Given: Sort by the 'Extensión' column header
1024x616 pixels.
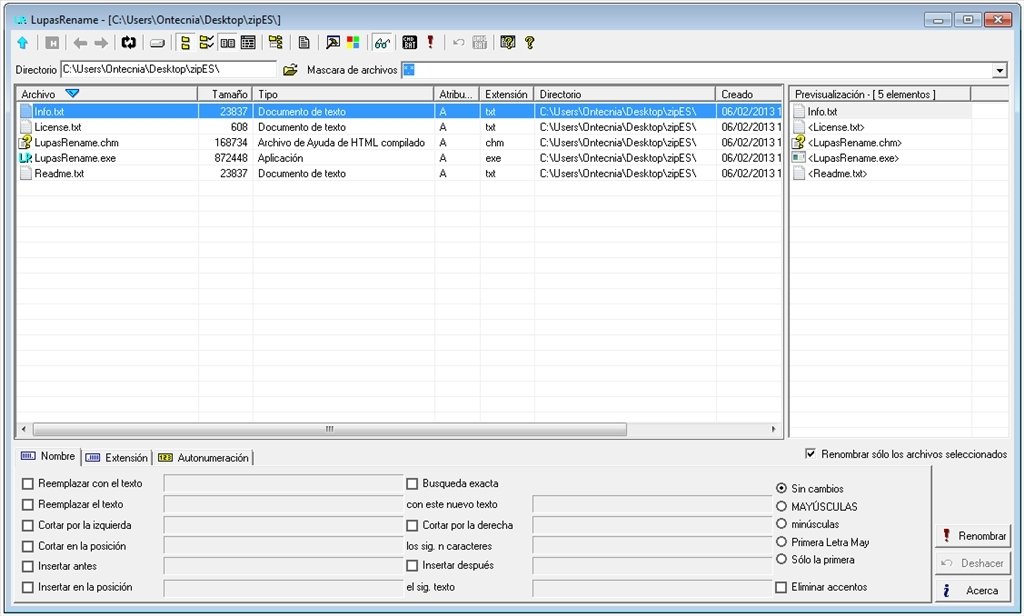Looking at the screenshot, I should pyautogui.click(x=506, y=94).
